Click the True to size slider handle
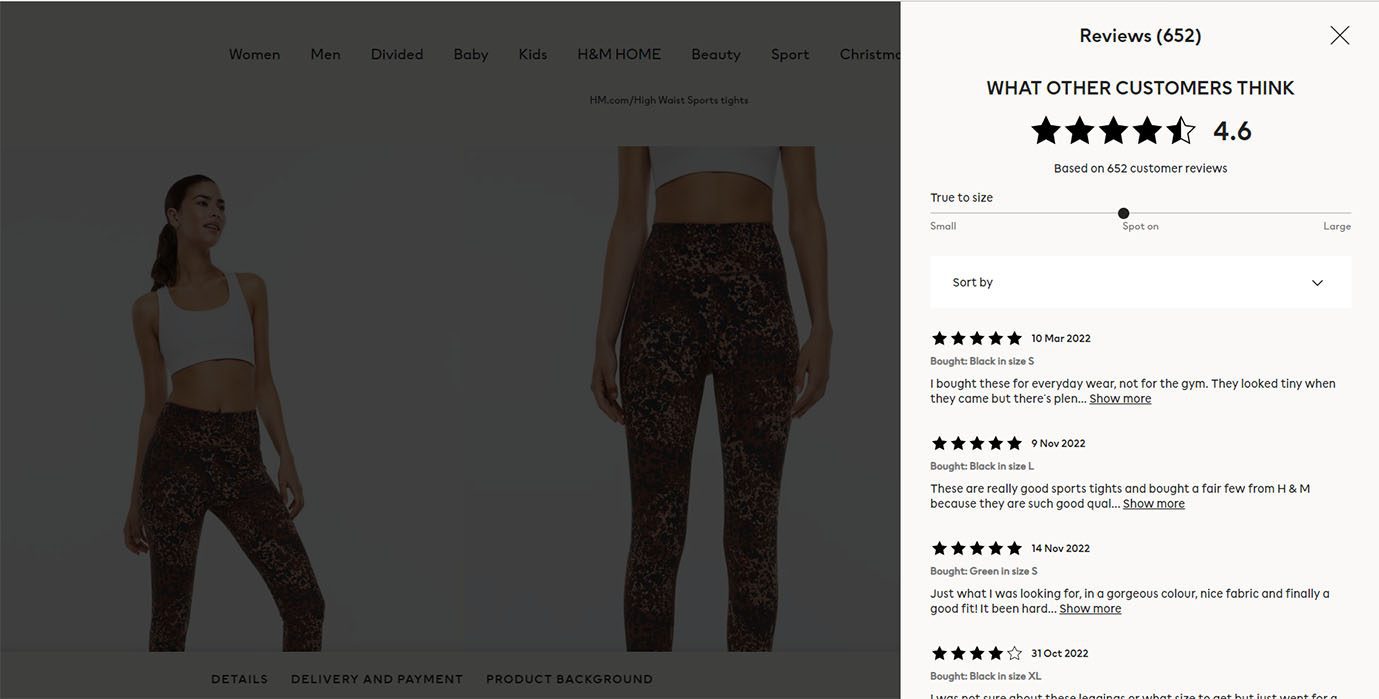Screen dimensions: 1379x699 click(1123, 213)
